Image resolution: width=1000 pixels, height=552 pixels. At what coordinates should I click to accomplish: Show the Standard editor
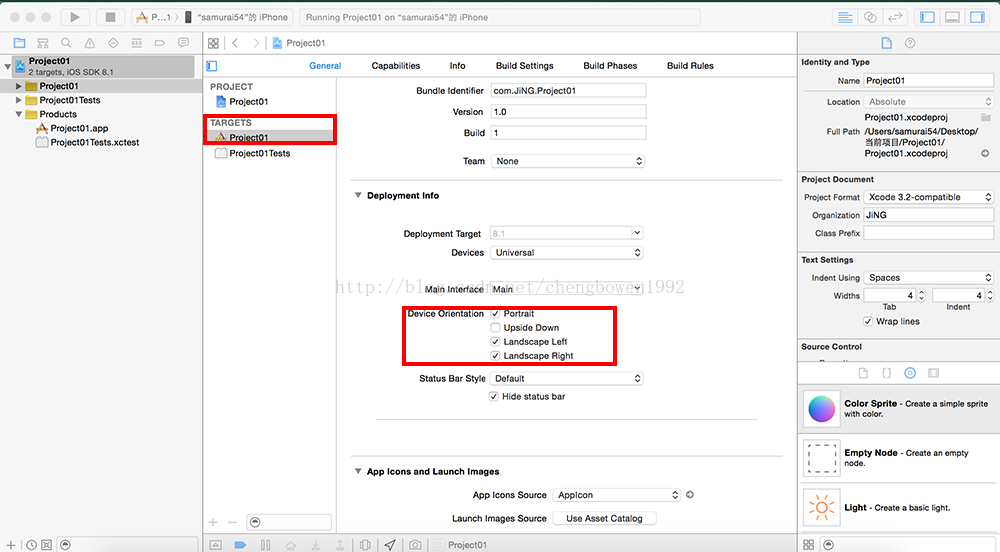click(845, 17)
